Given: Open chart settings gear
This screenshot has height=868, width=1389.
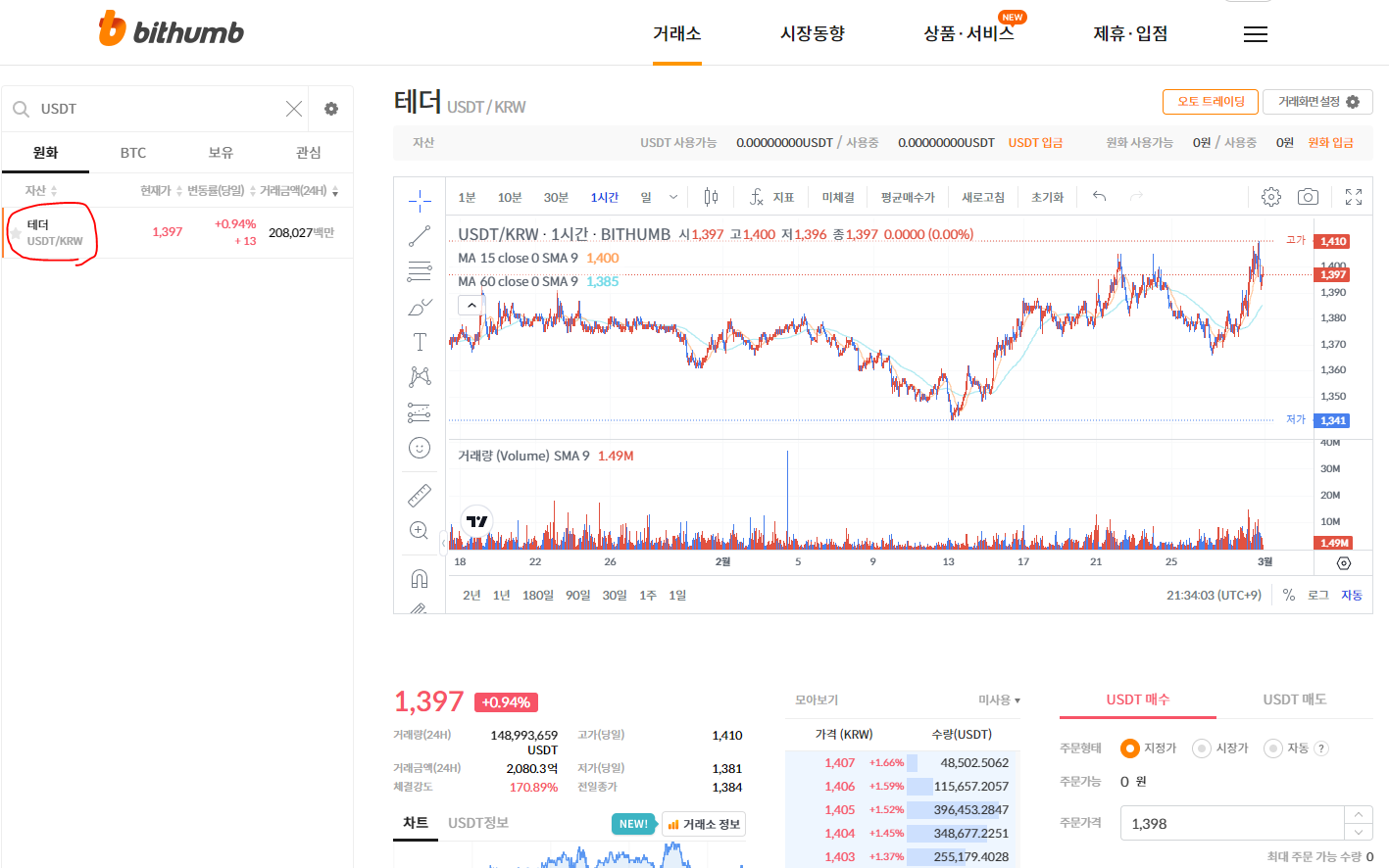Looking at the screenshot, I should (x=1271, y=197).
